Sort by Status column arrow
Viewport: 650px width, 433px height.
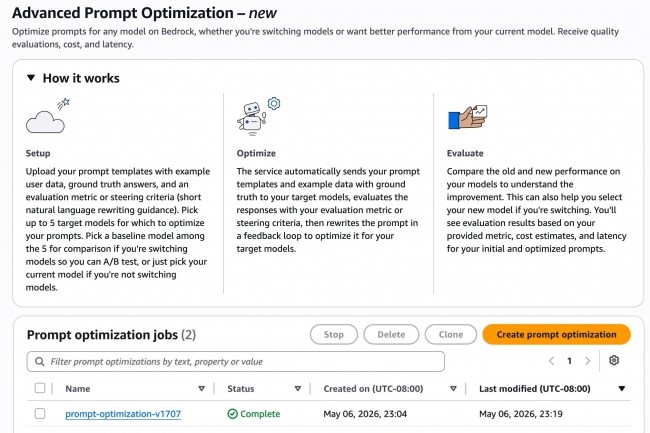coord(298,389)
